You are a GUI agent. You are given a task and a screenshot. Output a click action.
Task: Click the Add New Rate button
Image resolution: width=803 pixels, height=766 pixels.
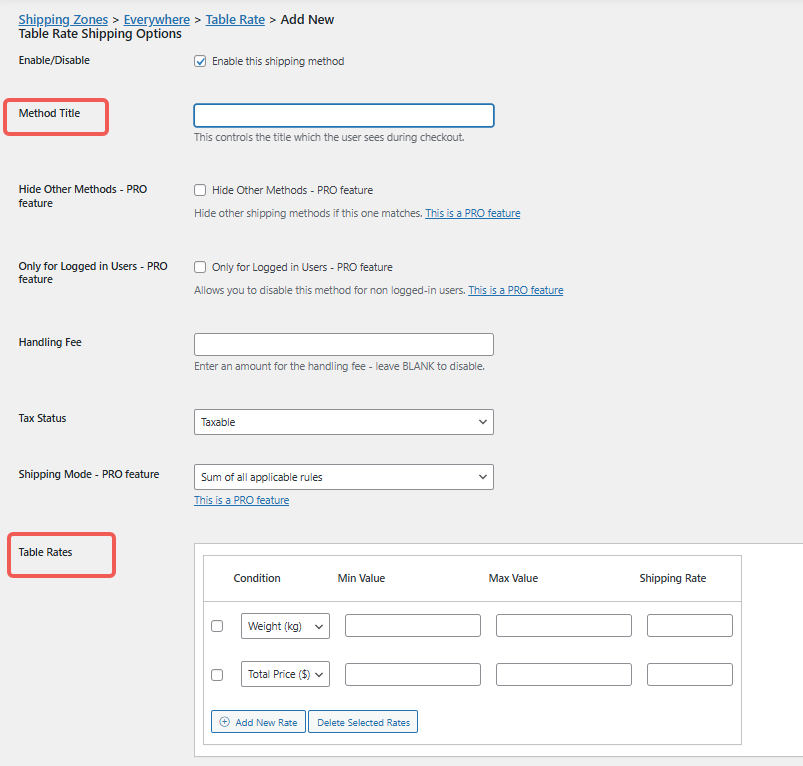pyautogui.click(x=258, y=721)
